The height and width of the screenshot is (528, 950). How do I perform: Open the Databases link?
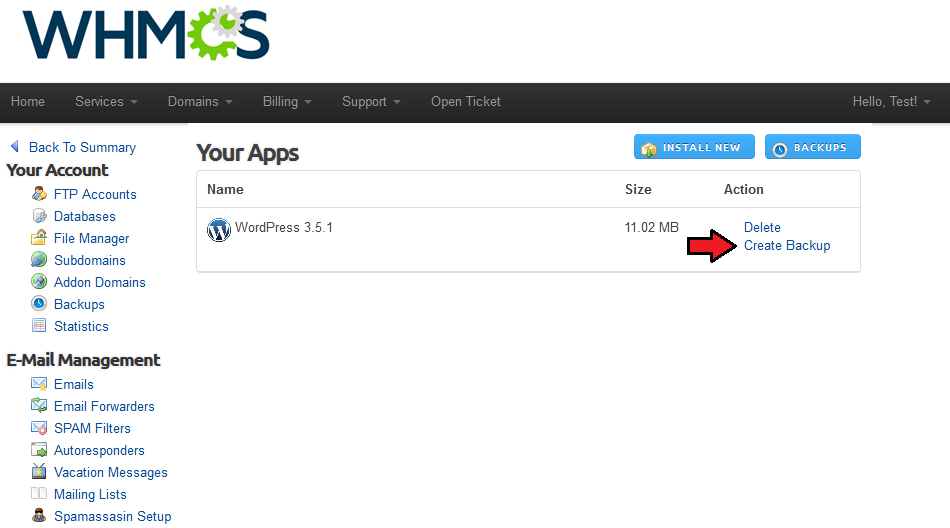coord(85,216)
